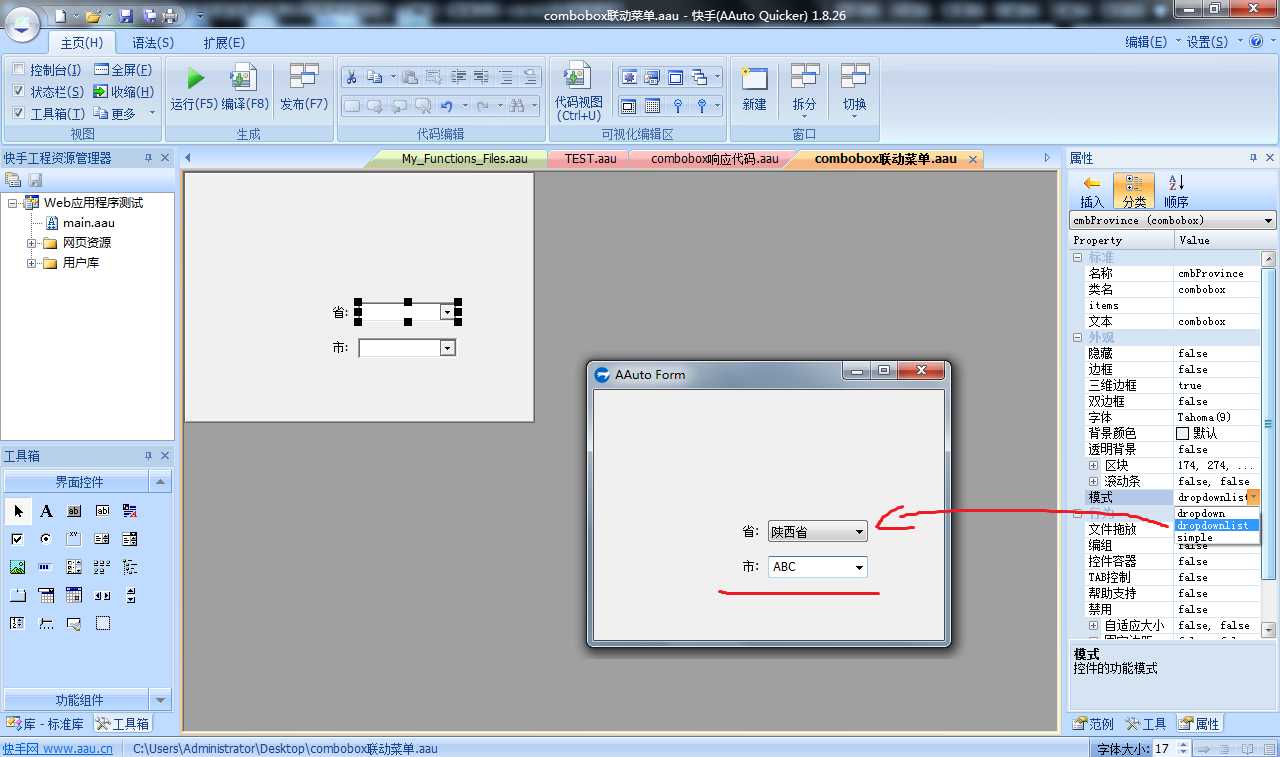Screen dimensions: 1280x757
Task: Select the 字体 Tahoma(9) property value
Action: click(1217, 417)
